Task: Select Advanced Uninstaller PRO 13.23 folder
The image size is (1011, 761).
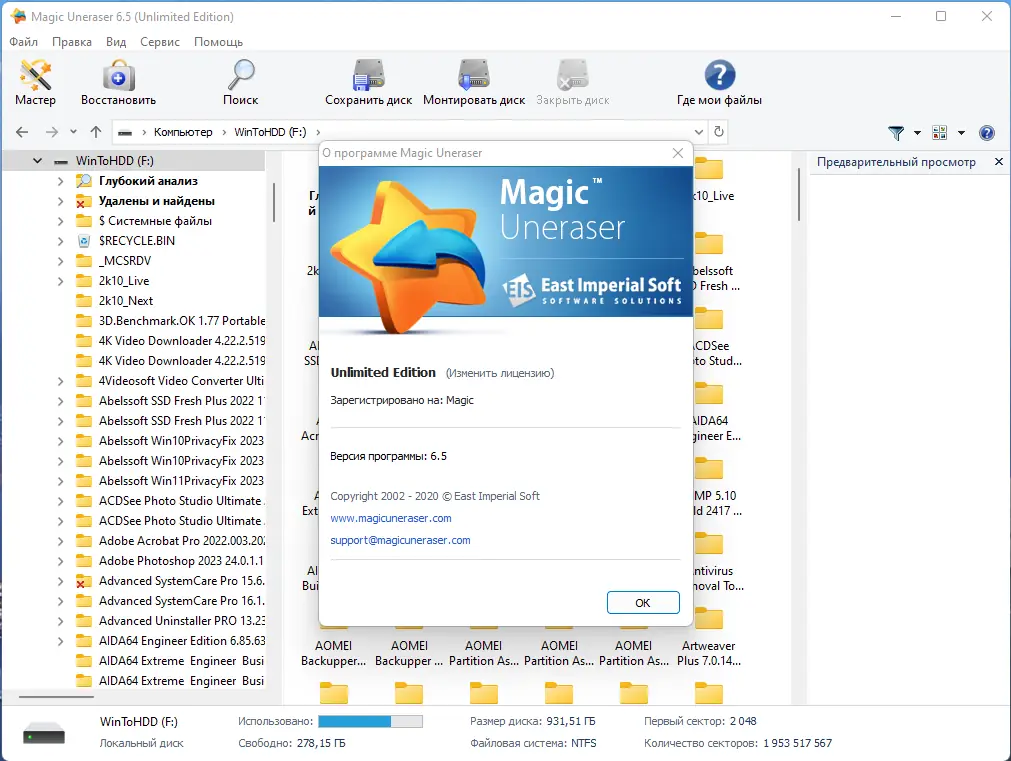Action: (x=182, y=621)
